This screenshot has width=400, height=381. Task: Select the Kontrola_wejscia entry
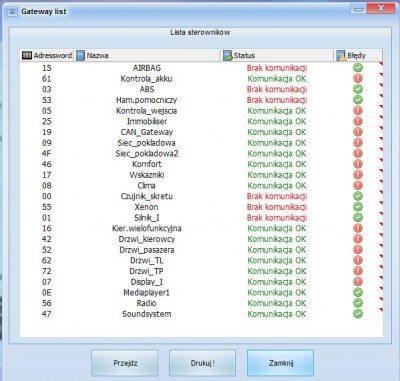pyautogui.click(x=146, y=111)
